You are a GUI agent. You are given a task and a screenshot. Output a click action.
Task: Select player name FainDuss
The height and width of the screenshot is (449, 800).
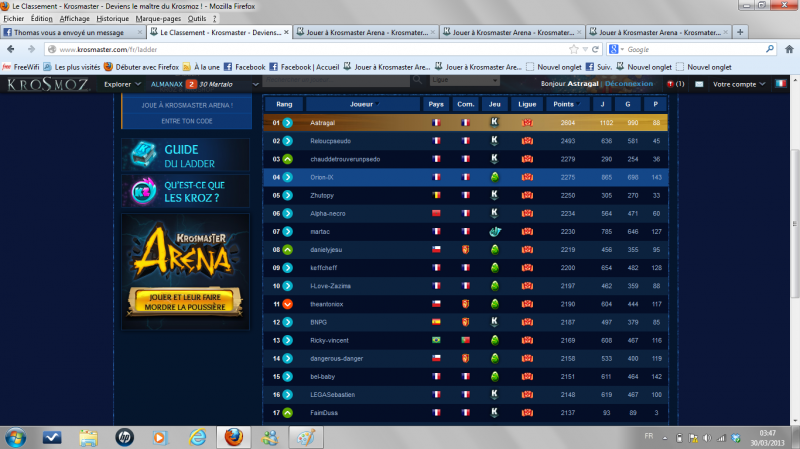tap(324, 413)
